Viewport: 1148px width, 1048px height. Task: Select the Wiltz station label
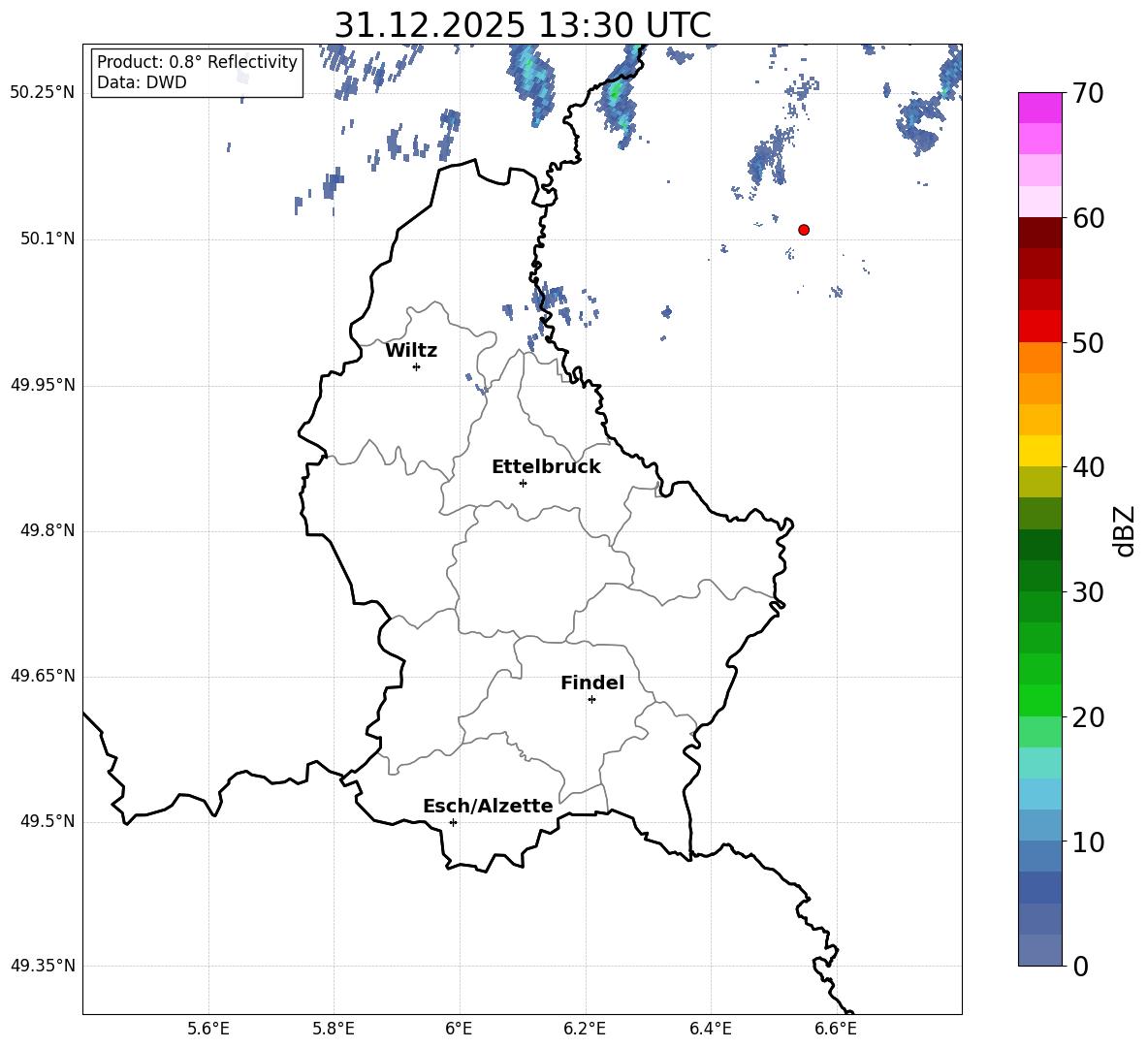411,351
